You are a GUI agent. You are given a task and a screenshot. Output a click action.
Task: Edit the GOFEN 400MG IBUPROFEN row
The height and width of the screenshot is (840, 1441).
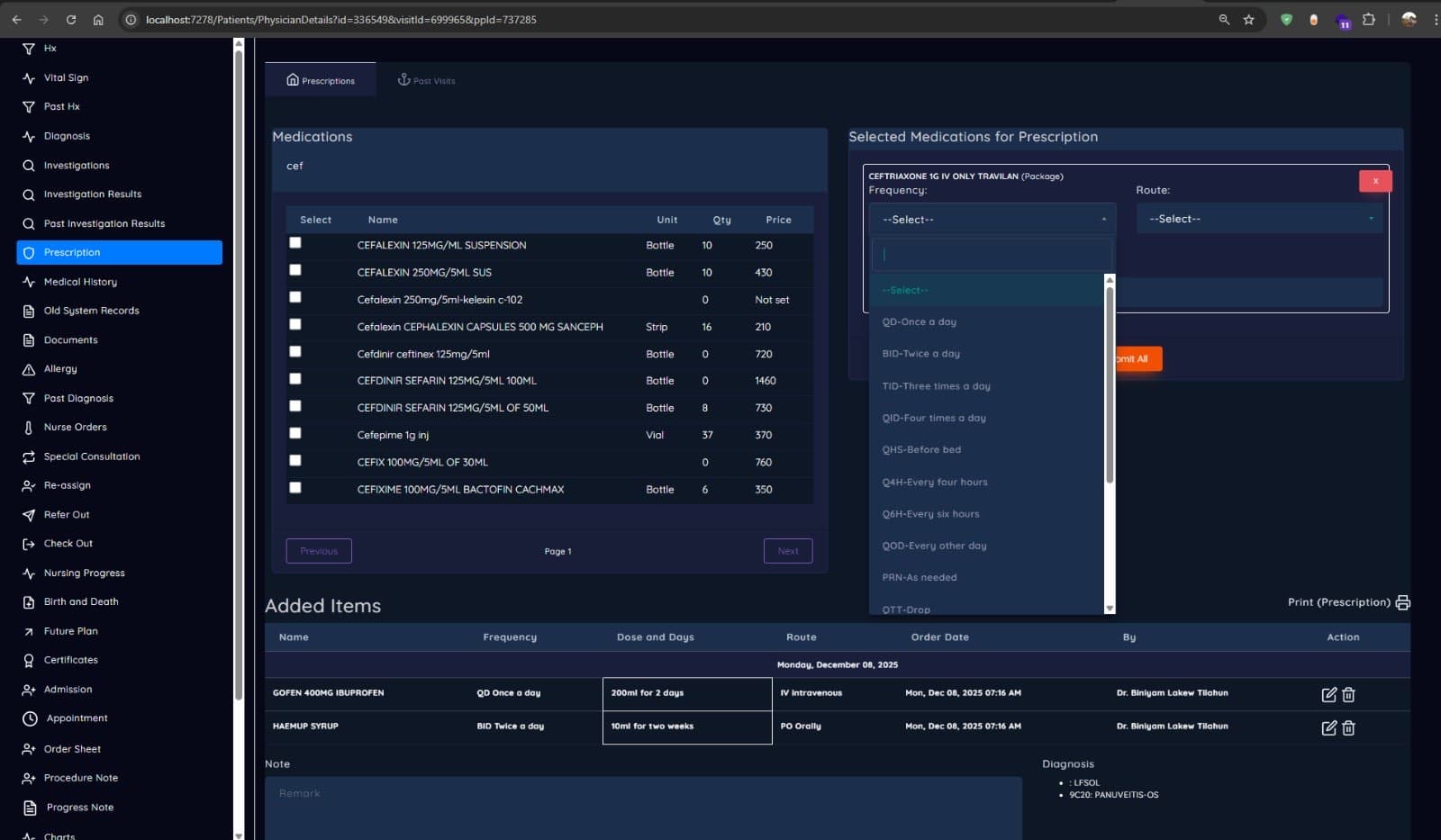pos(1328,694)
